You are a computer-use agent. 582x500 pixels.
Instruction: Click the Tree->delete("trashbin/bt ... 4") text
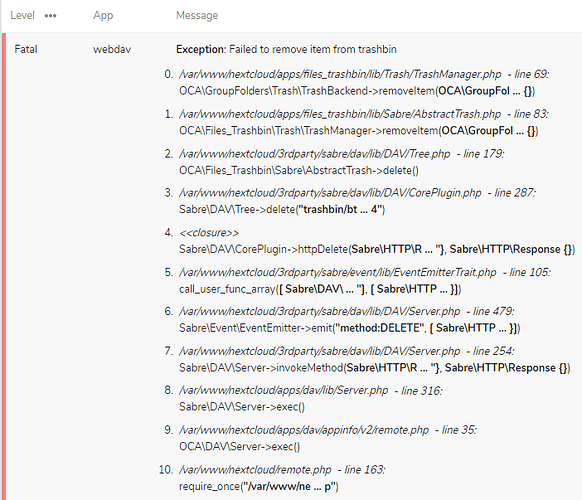282,210
